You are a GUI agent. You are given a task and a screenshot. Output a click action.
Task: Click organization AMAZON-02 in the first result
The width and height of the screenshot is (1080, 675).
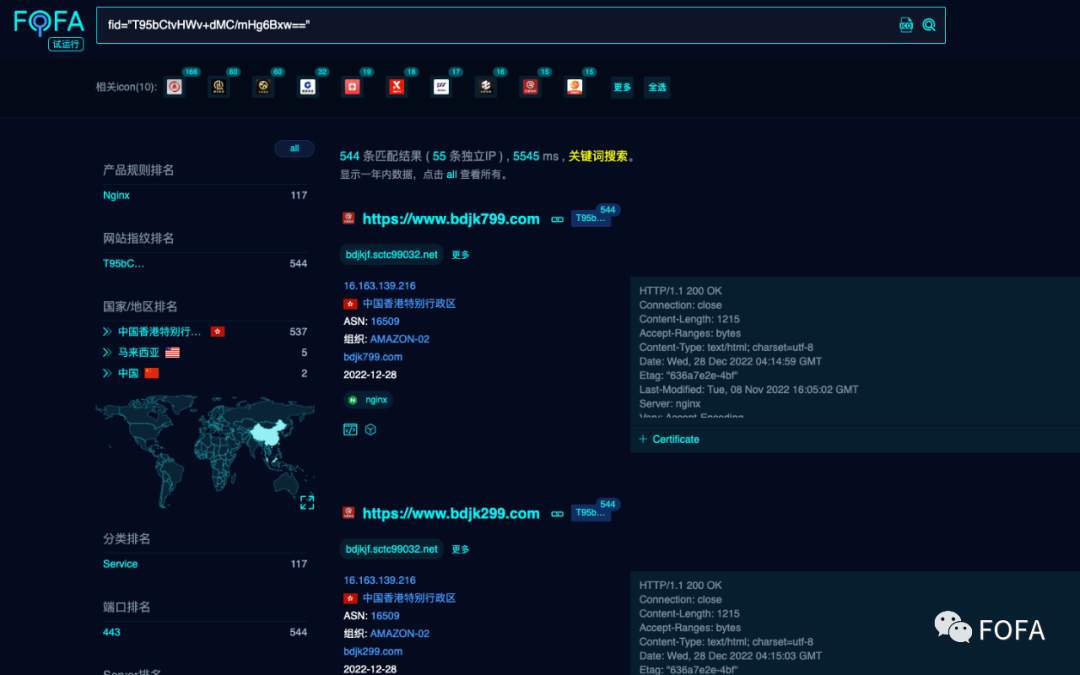tap(399, 339)
